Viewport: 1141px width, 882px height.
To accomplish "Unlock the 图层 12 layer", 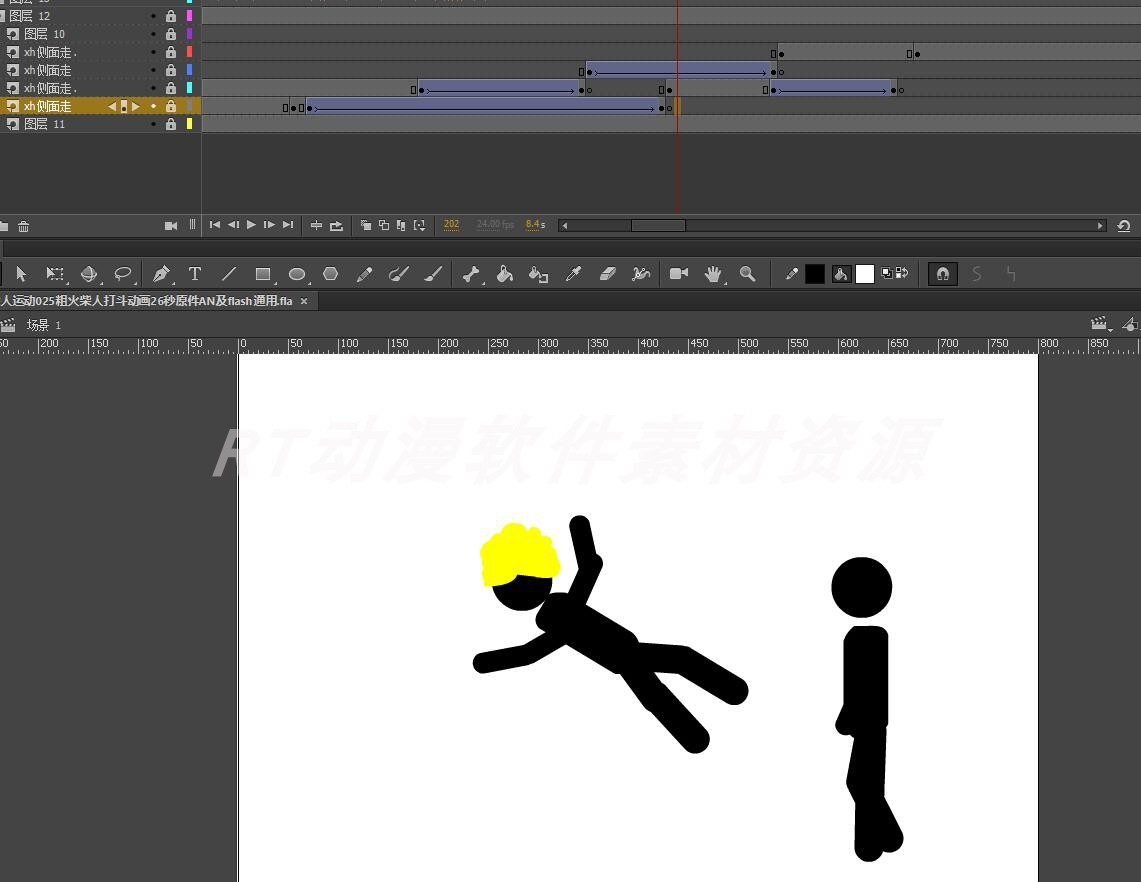I will pos(170,16).
